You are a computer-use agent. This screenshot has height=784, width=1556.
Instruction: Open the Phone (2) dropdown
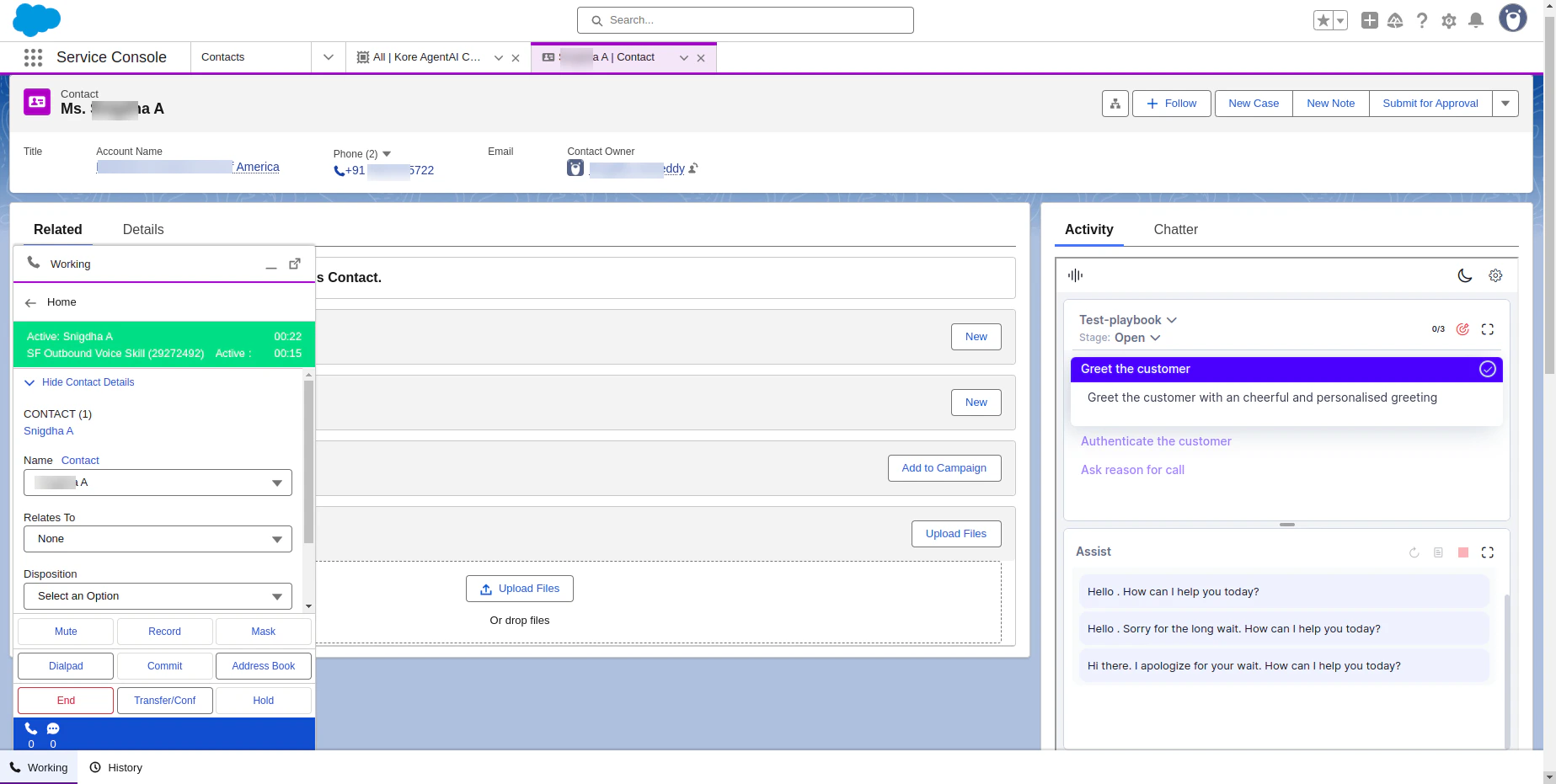(387, 154)
